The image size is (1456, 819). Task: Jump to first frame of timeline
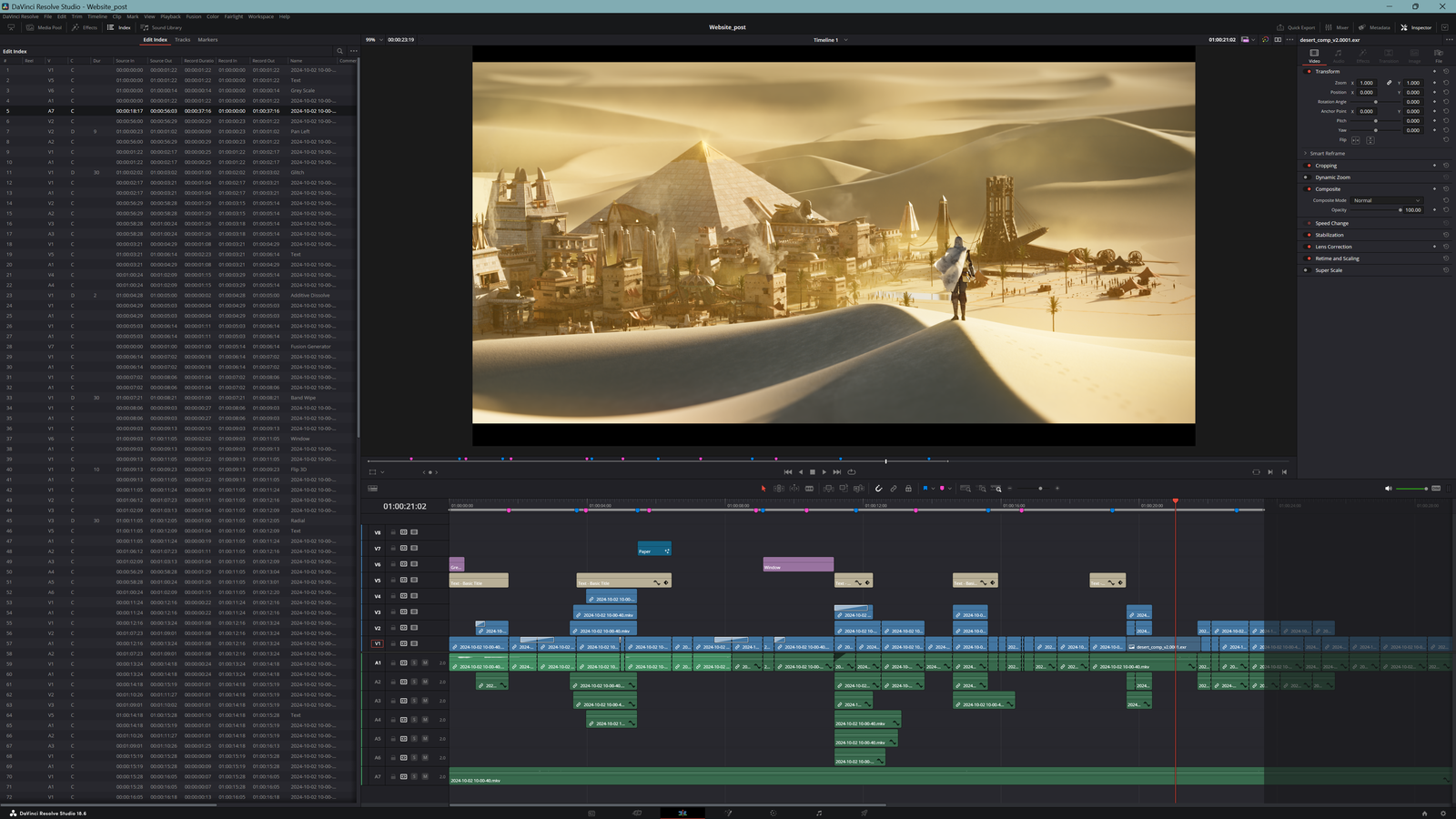tap(788, 471)
